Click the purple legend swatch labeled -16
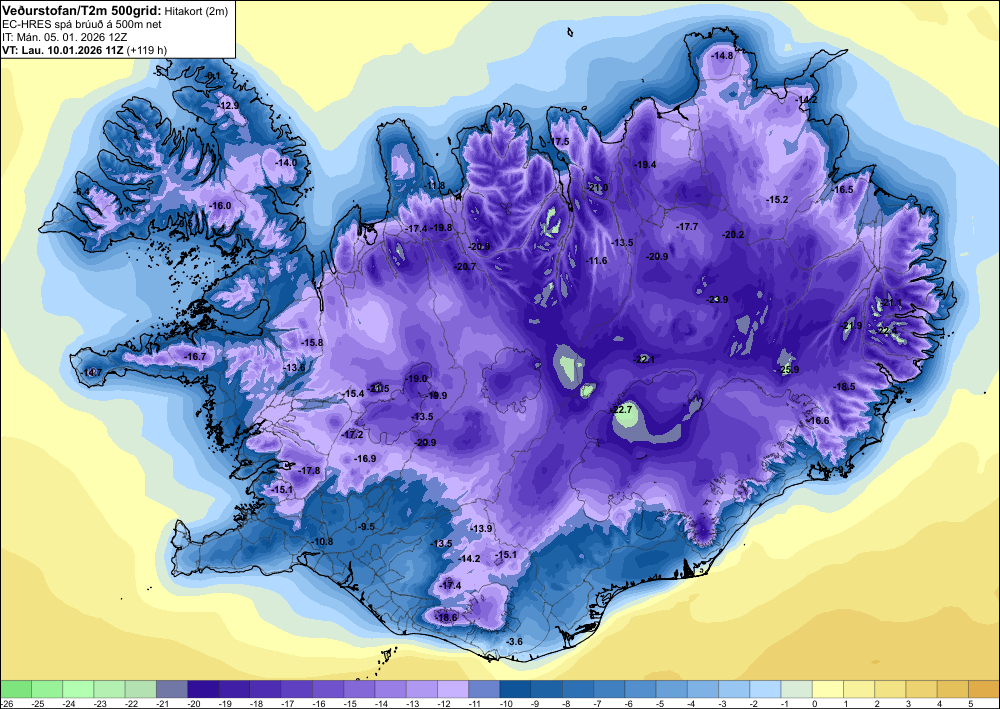1000x709 pixels. (x=328, y=689)
